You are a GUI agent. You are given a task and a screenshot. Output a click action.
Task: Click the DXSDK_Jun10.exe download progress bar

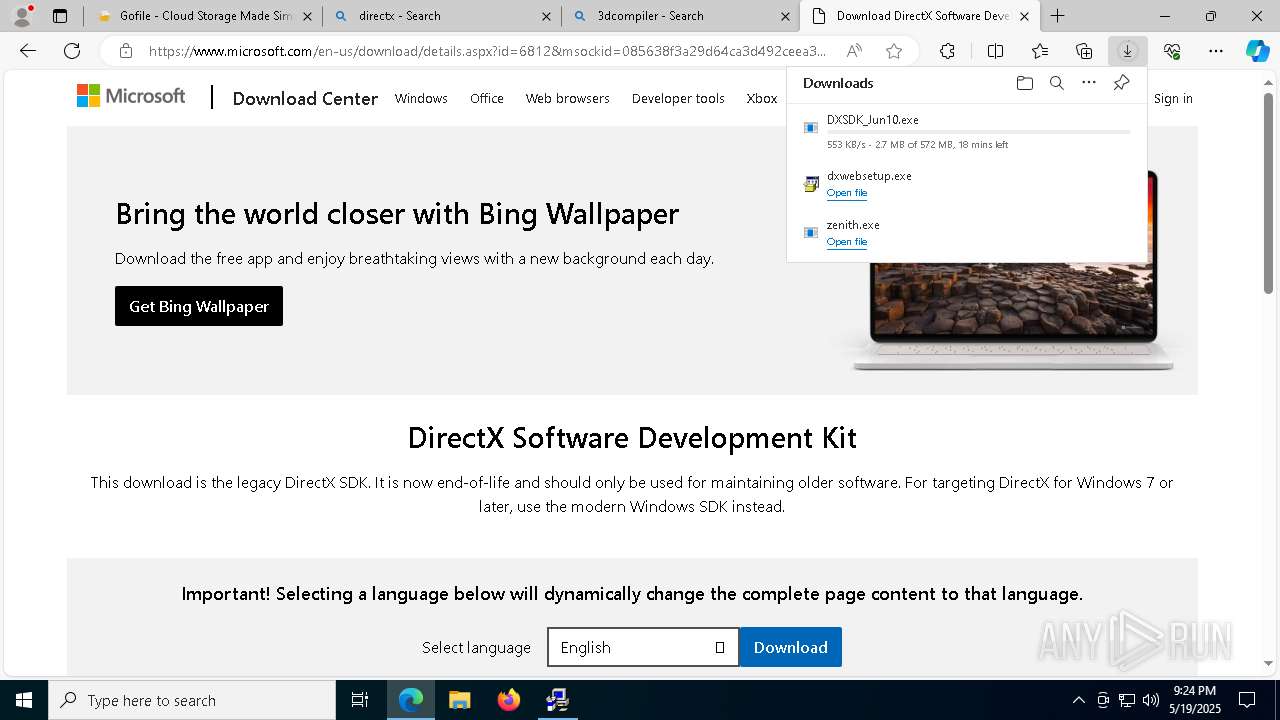(978, 132)
